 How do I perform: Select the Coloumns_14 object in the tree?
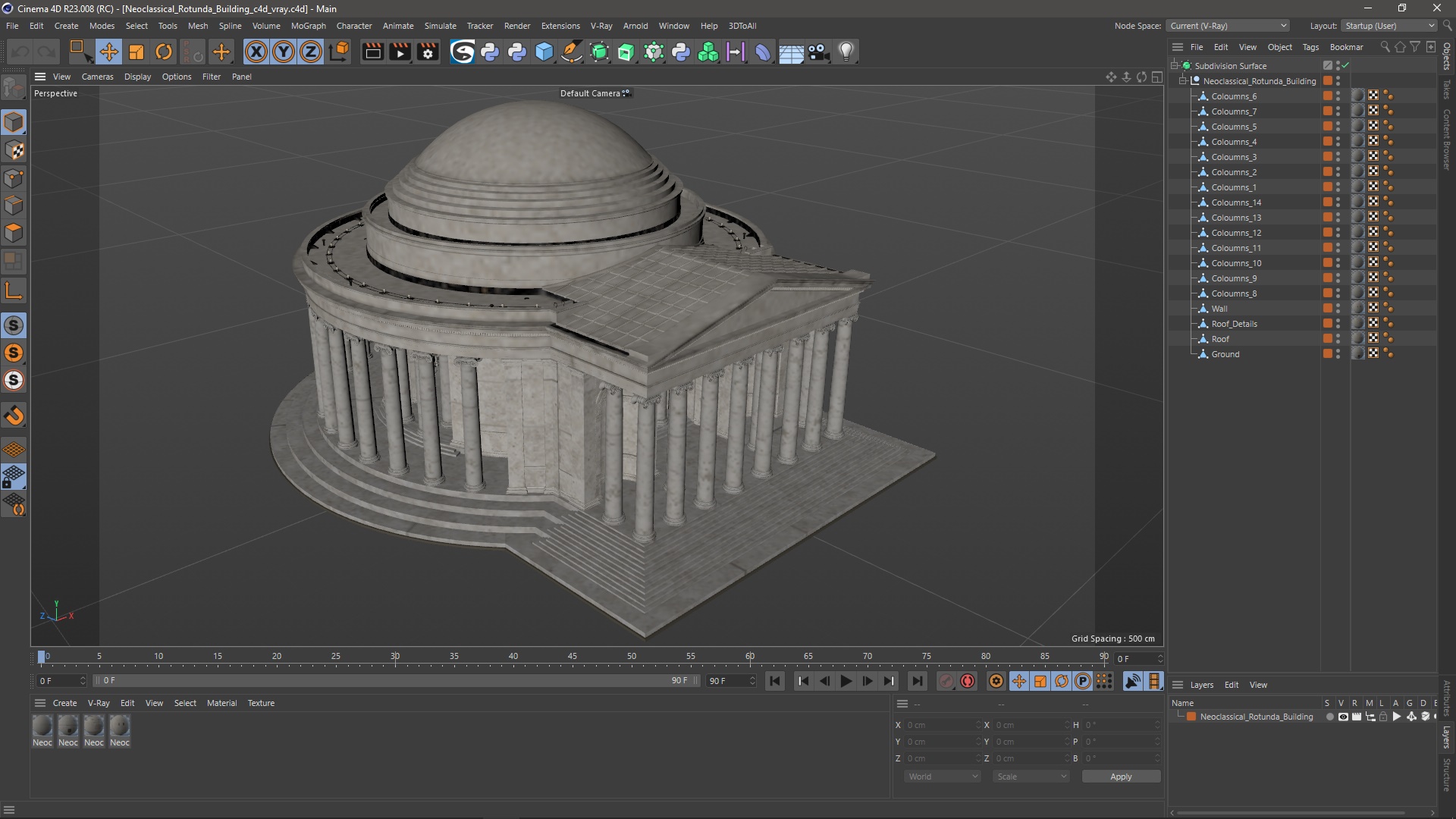coord(1236,202)
